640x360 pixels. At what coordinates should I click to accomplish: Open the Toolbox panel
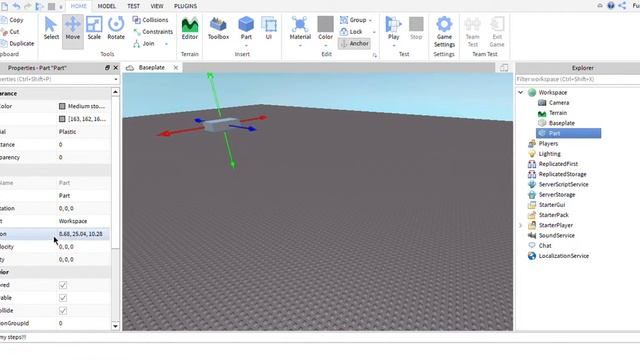click(218, 29)
